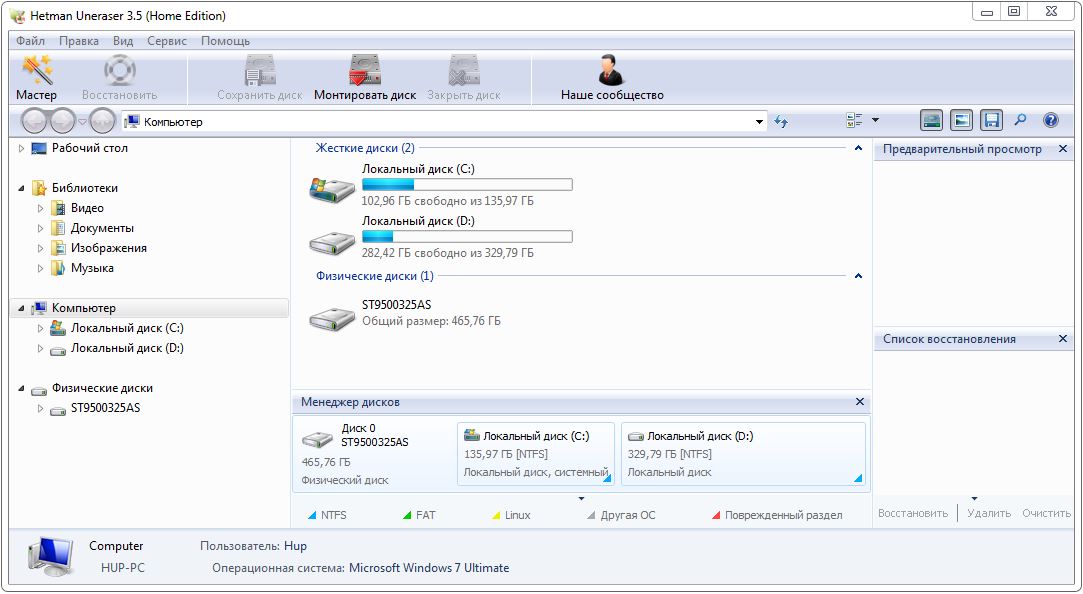
Task: Click Восстановить button in recovery list
Action: [x=912, y=513]
